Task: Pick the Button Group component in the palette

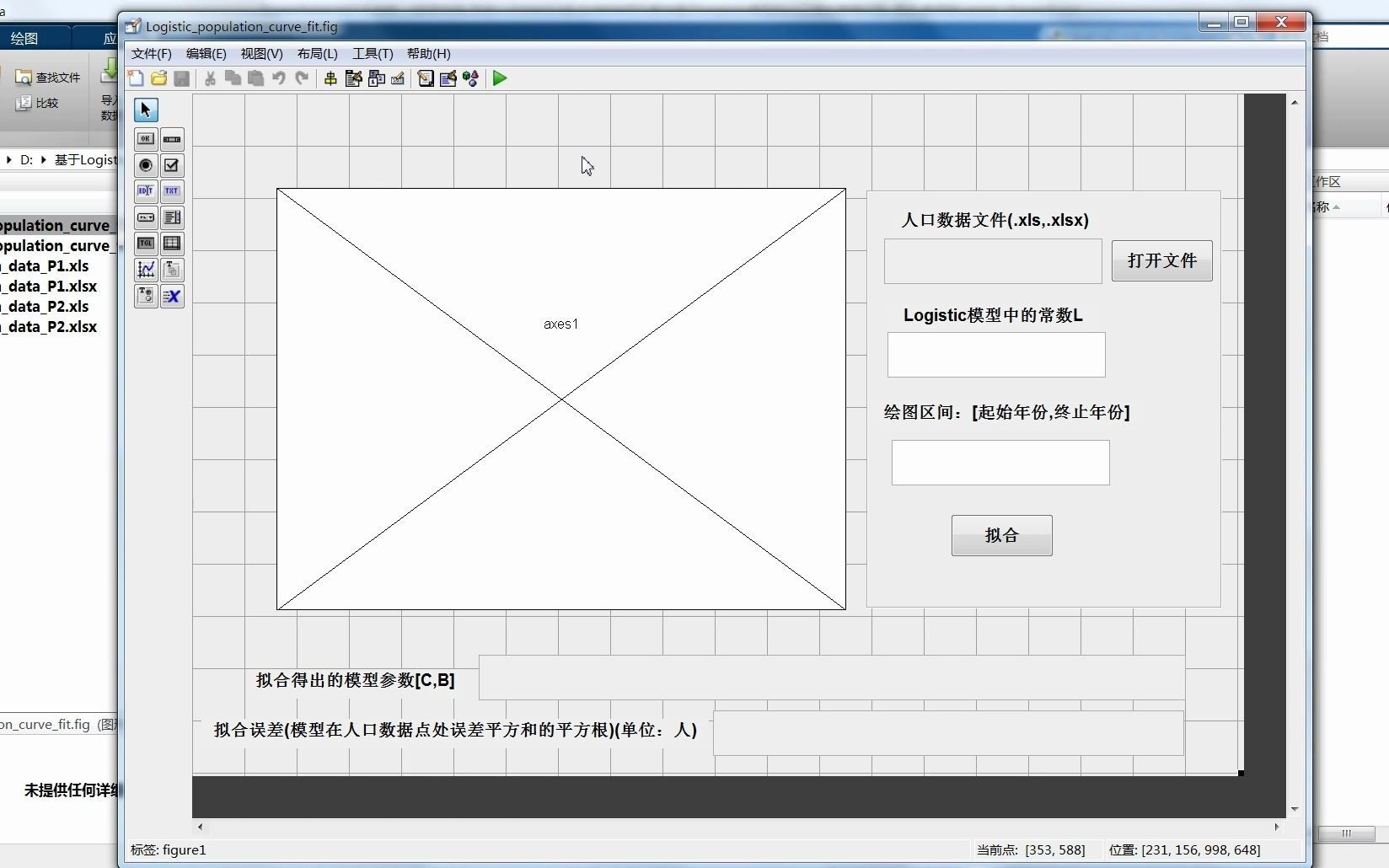Action: [x=146, y=296]
